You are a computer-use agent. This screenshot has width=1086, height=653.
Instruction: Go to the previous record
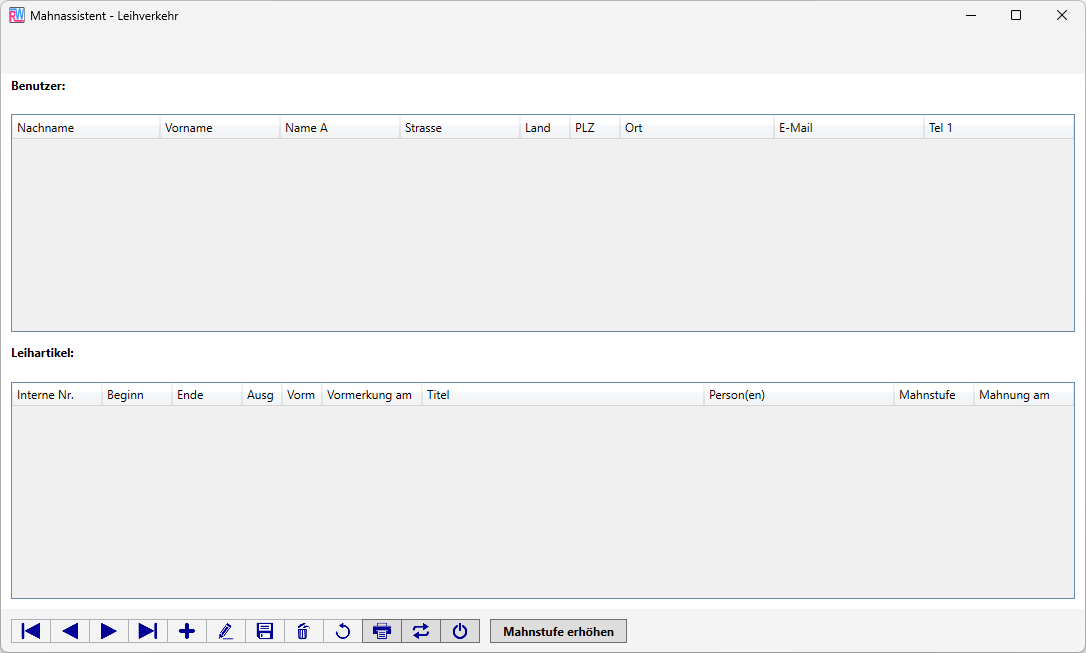pos(70,631)
